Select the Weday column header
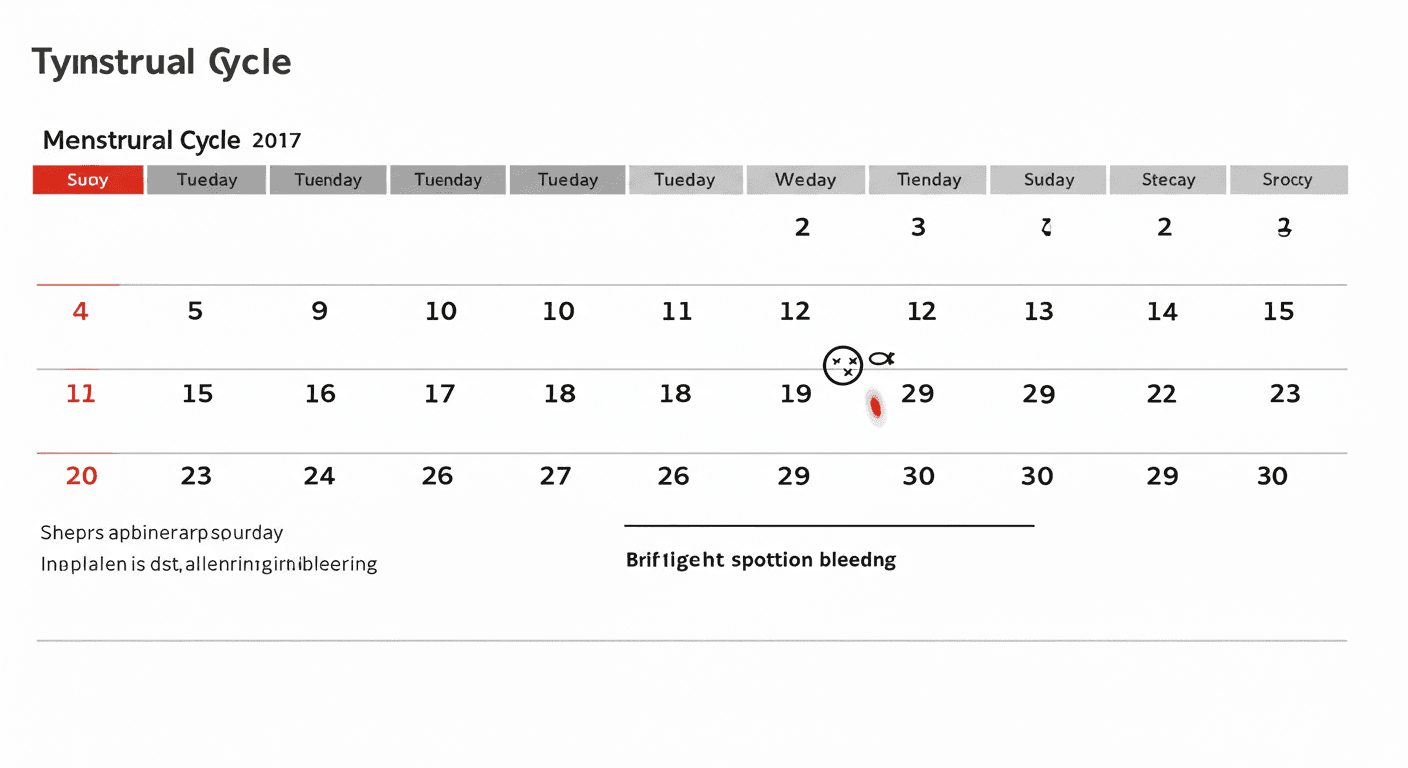The height and width of the screenshot is (768, 1408). [805, 180]
